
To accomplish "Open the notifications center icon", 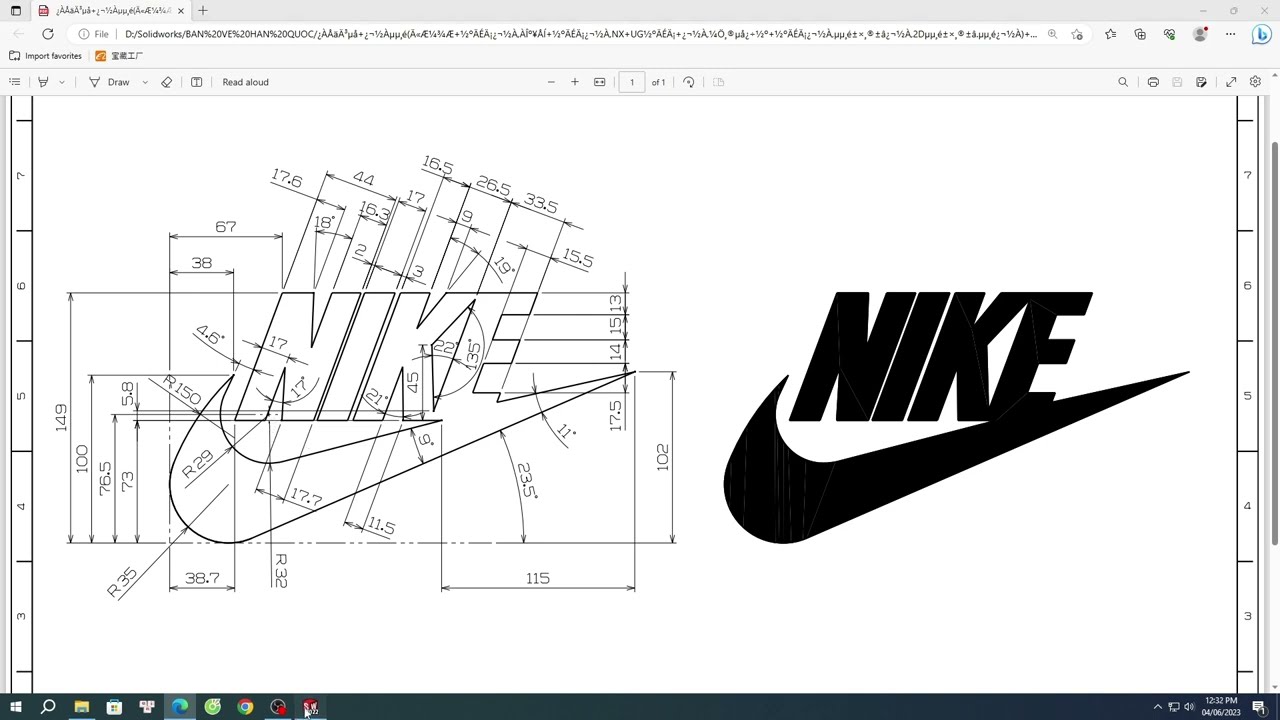I will pyautogui.click(x=1259, y=707).
